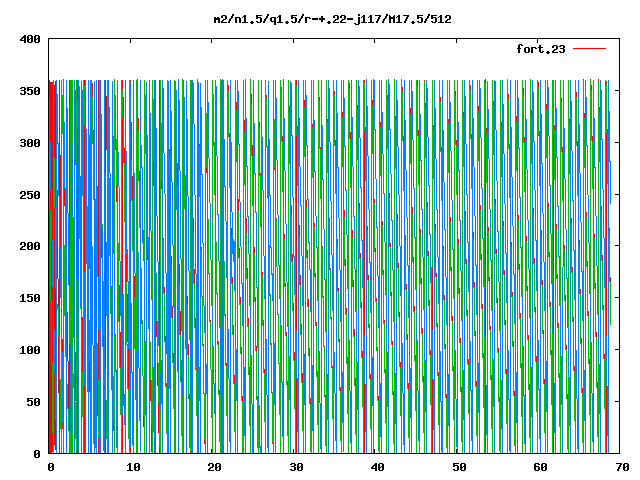Click the y-axis label 0
The width and height of the screenshot is (640, 480).
(37, 454)
